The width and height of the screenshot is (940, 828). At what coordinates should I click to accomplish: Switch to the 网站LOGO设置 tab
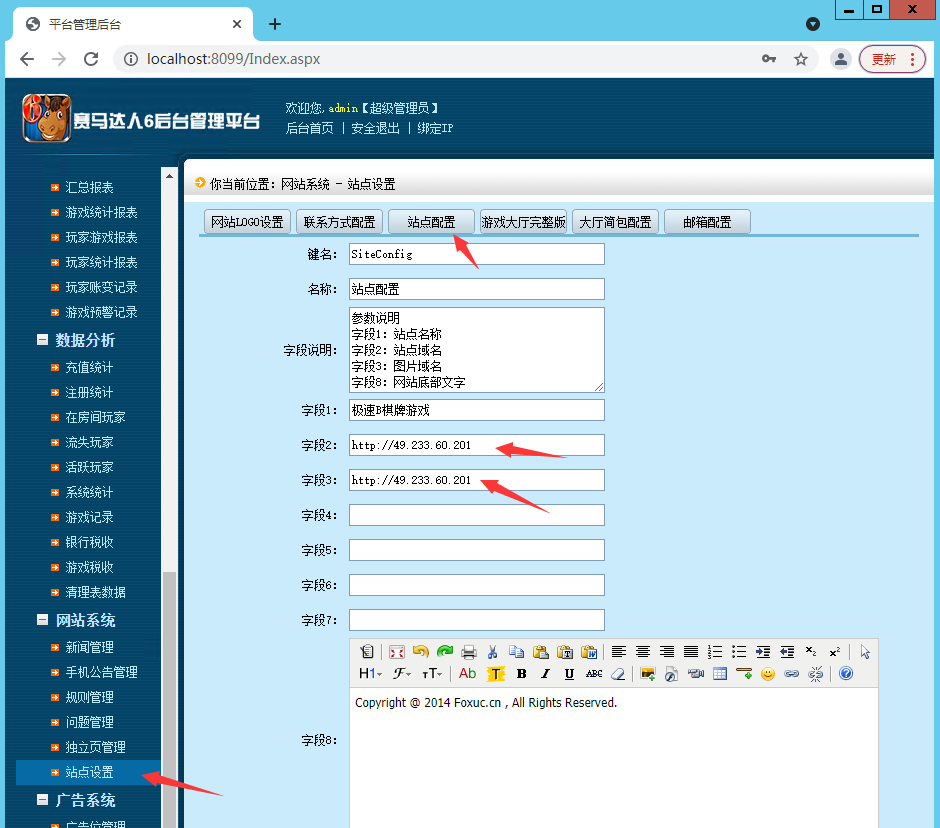[x=246, y=221]
